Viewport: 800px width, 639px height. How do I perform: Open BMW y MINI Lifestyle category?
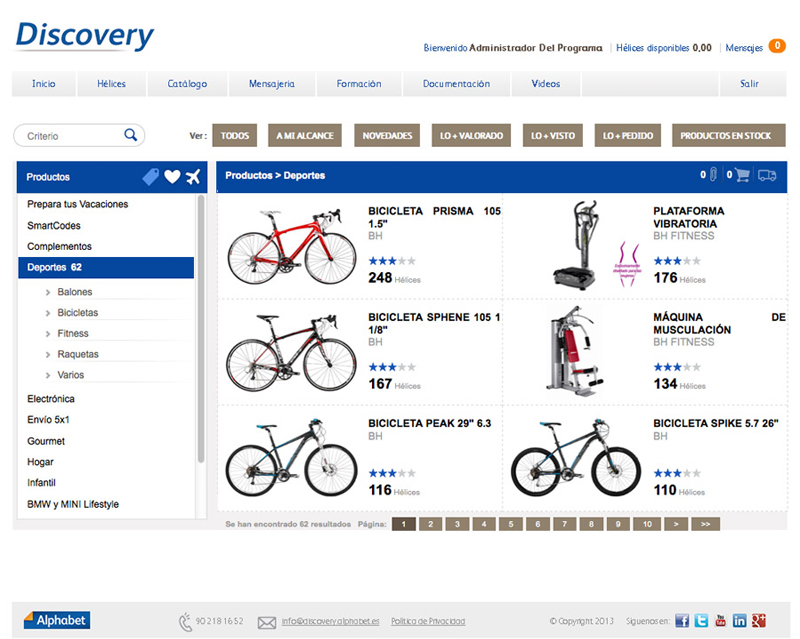coord(73,504)
